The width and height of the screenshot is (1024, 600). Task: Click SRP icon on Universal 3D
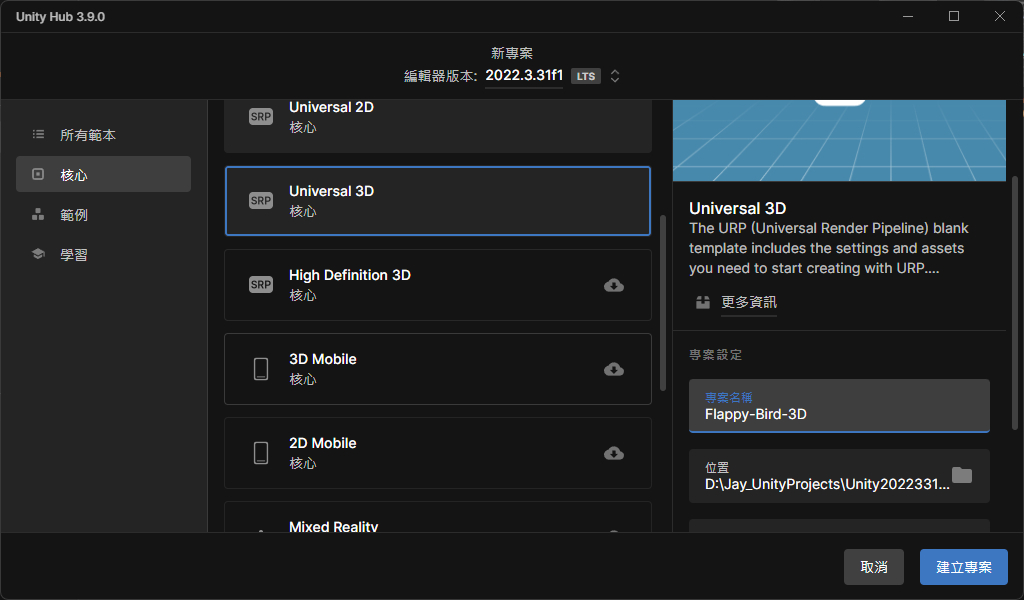point(261,200)
